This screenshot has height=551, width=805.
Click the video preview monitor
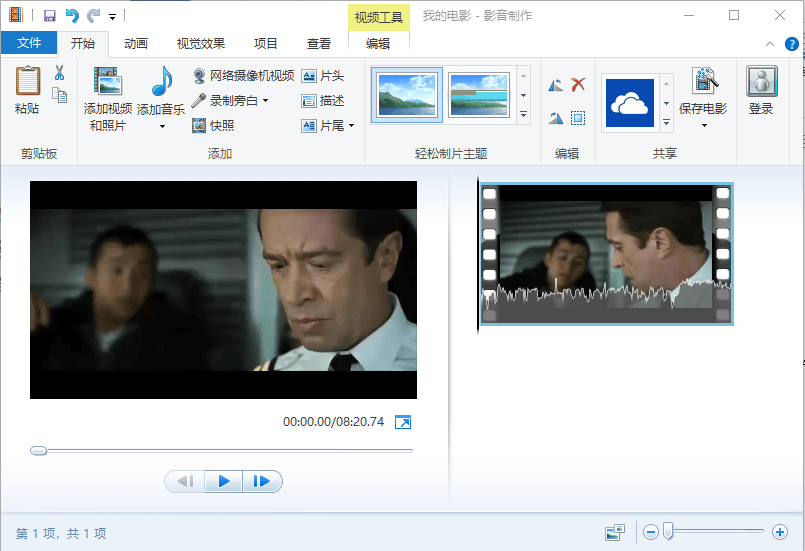tap(223, 290)
